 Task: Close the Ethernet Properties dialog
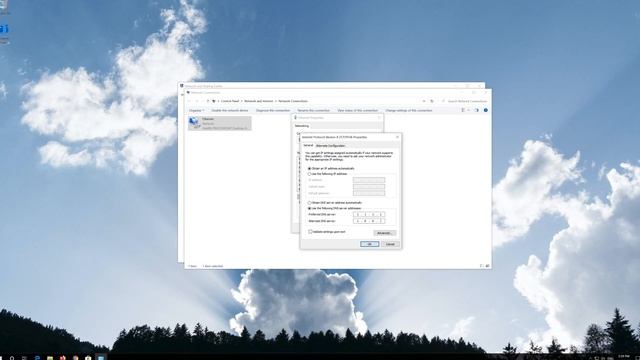pos(379,118)
